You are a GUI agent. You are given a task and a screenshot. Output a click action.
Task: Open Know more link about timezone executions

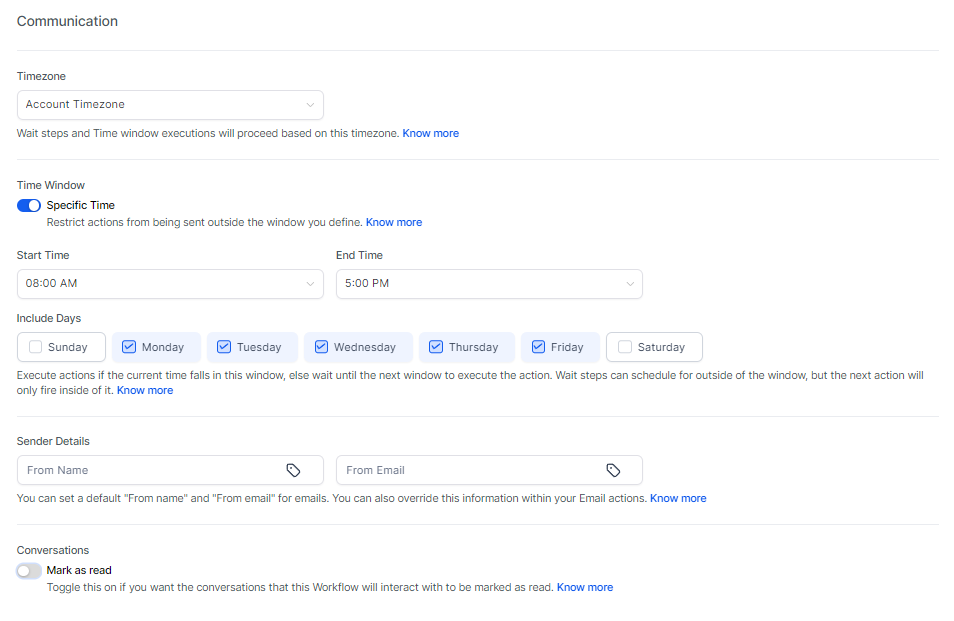[430, 133]
